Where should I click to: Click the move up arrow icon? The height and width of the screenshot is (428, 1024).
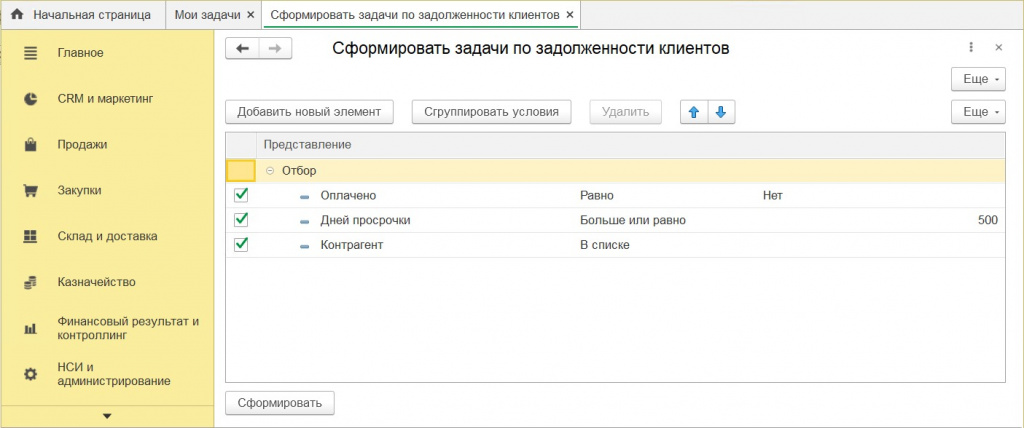693,112
